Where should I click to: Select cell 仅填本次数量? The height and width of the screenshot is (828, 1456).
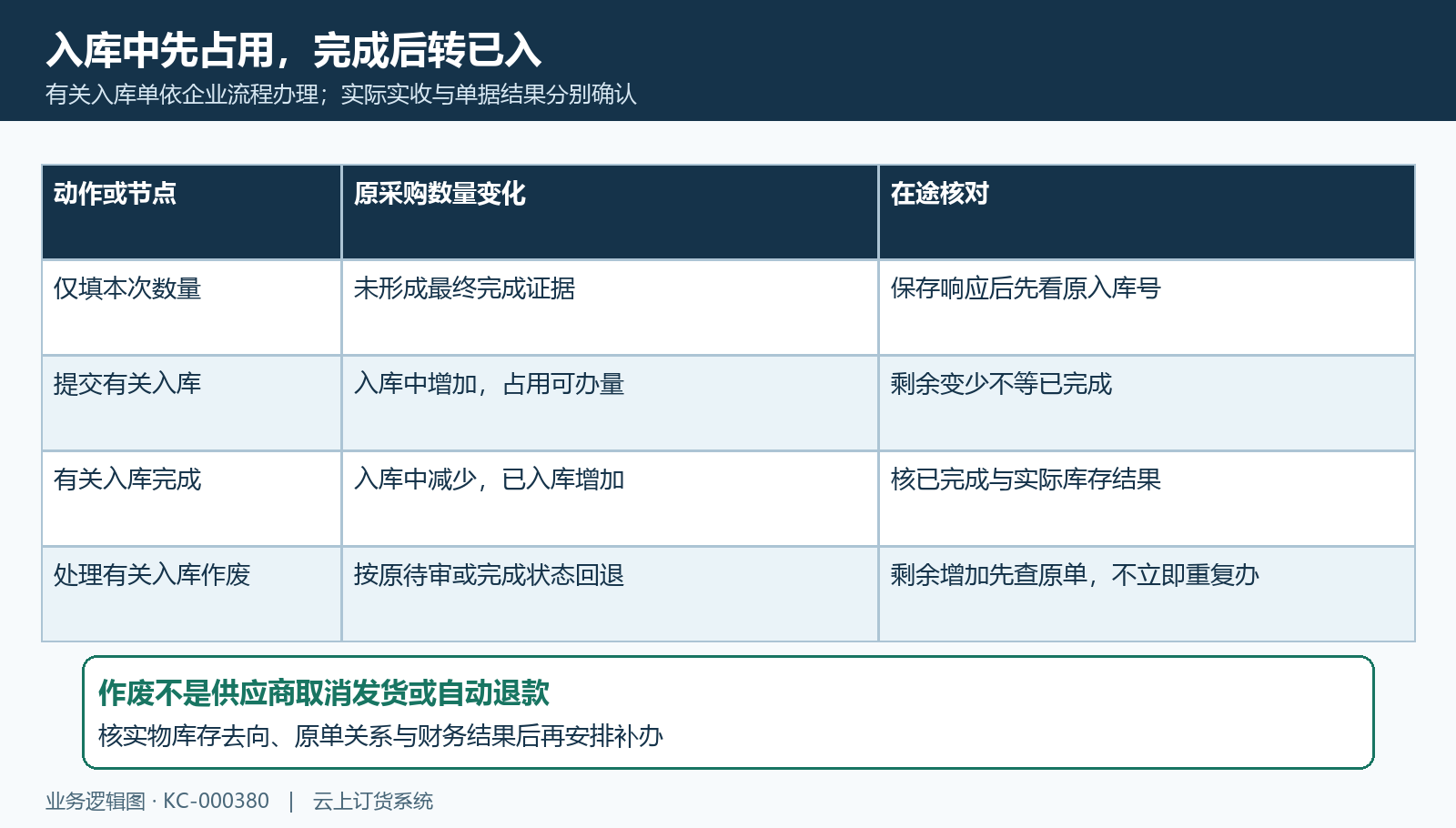pos(191,308)
